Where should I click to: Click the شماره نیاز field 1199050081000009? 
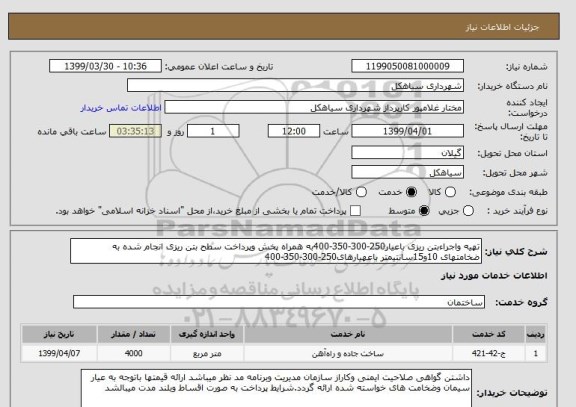point(407,66)
